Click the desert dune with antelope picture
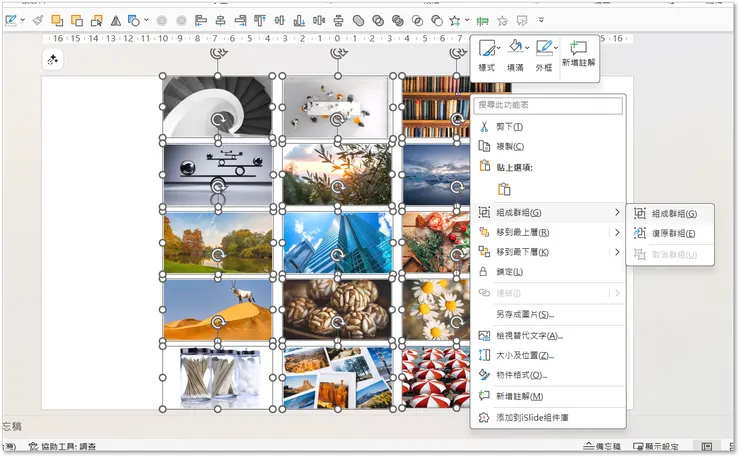 (218, 310)
